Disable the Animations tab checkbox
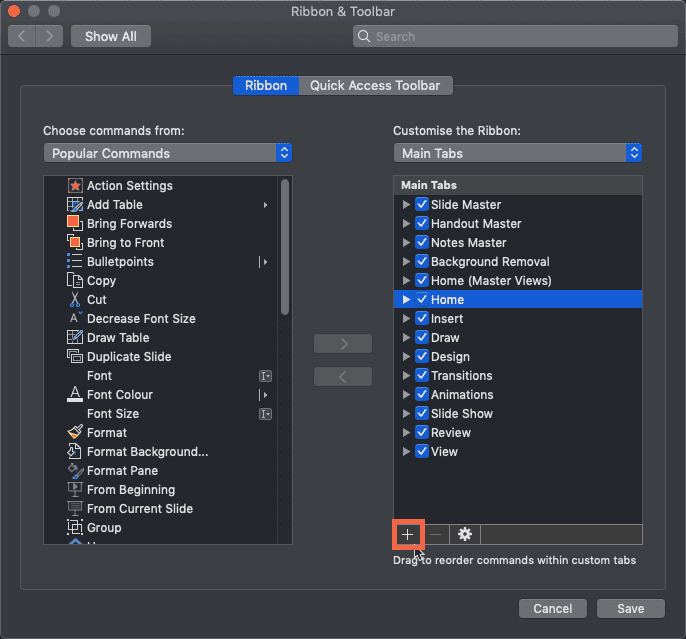686x639 pixels. 422,395
